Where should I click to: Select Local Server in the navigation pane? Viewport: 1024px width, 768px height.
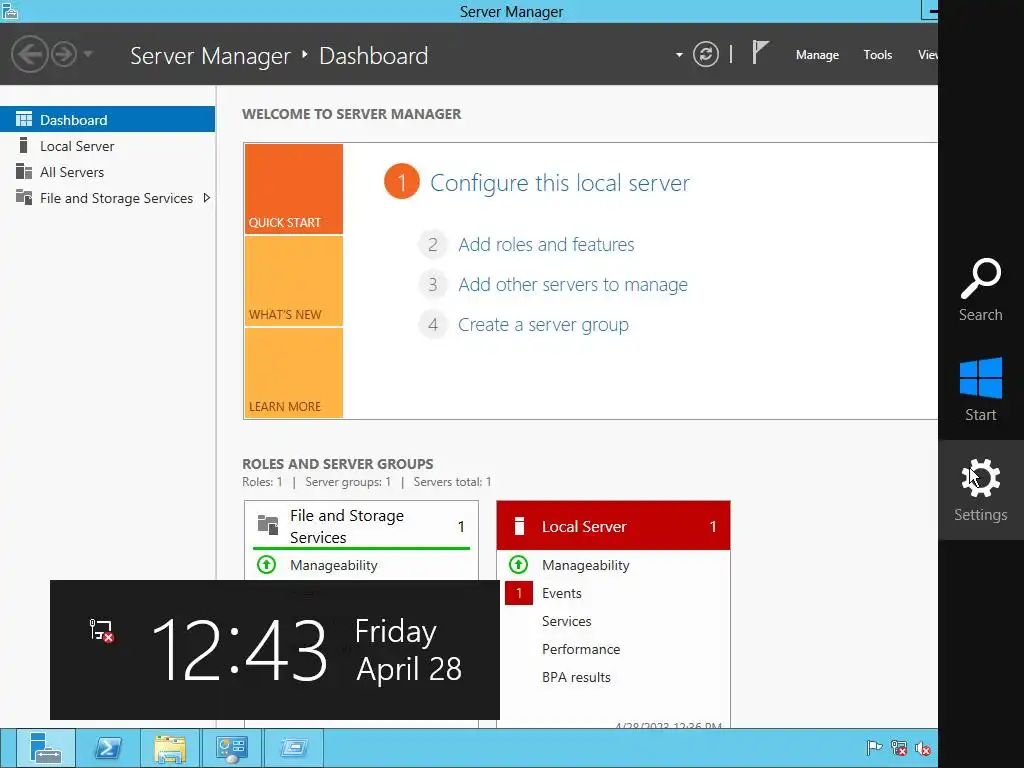(x=107, y=146)
